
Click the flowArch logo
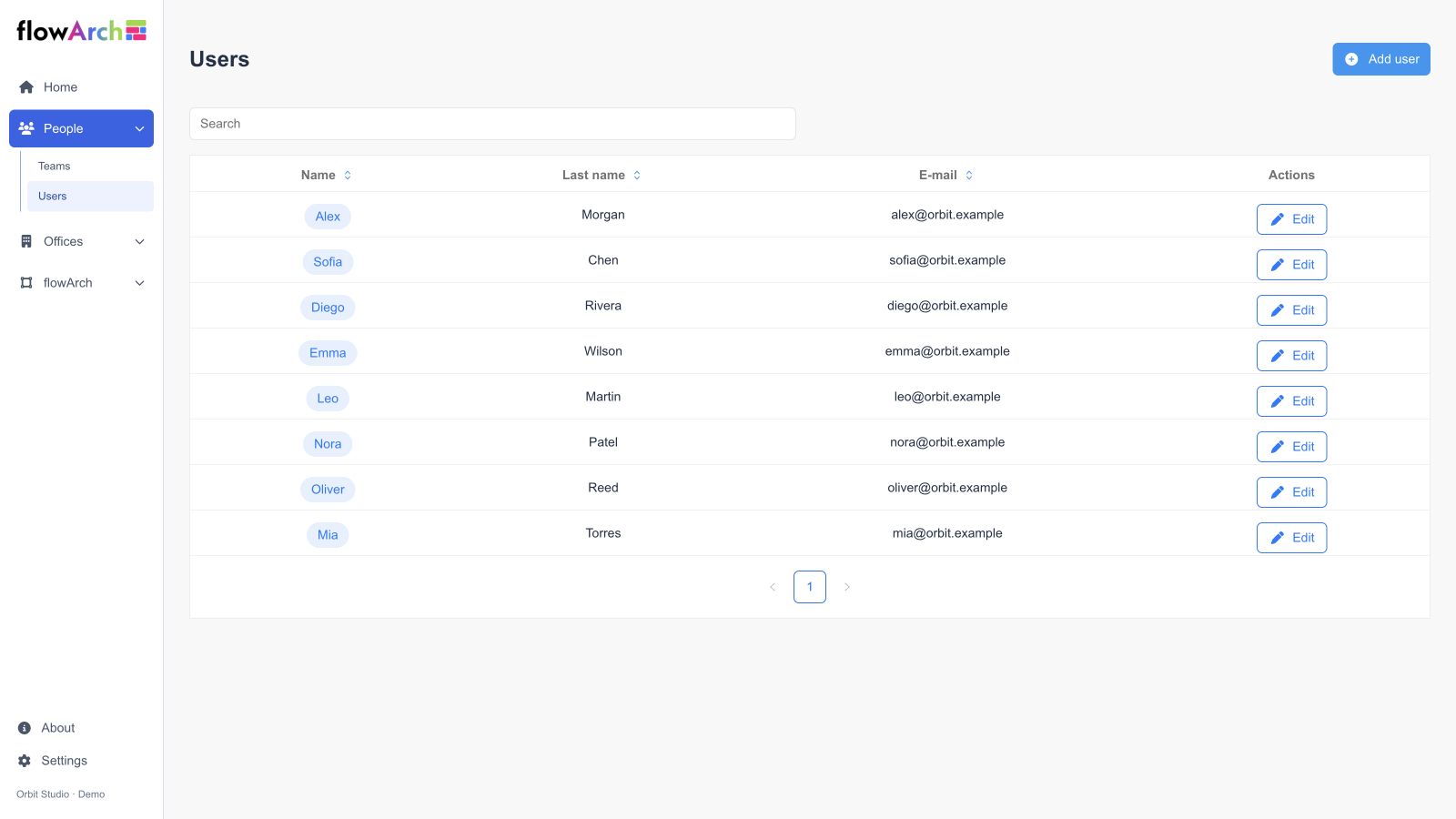pos(82,31)
